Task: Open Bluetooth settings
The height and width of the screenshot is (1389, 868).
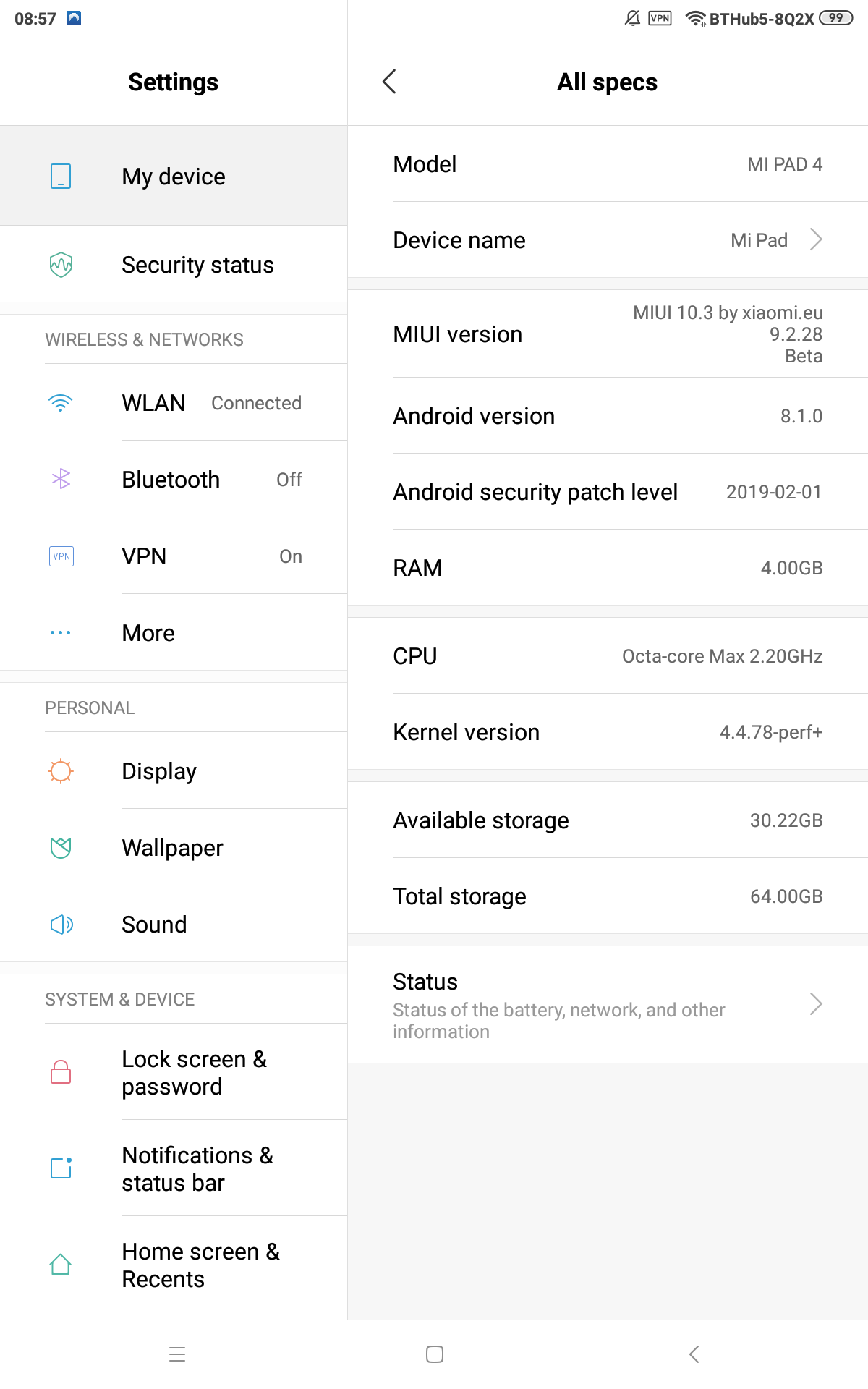Action: pyautogui.click(x=174, y=479)
